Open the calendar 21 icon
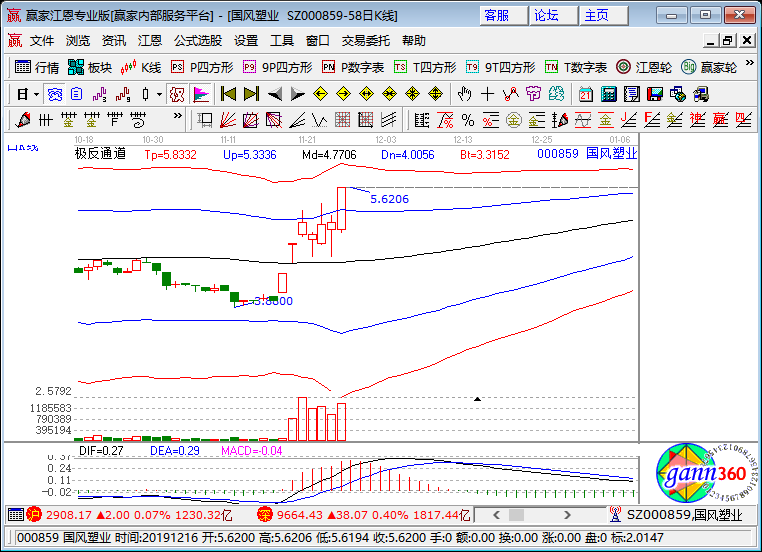762x552 pixels. coord(586,94)
